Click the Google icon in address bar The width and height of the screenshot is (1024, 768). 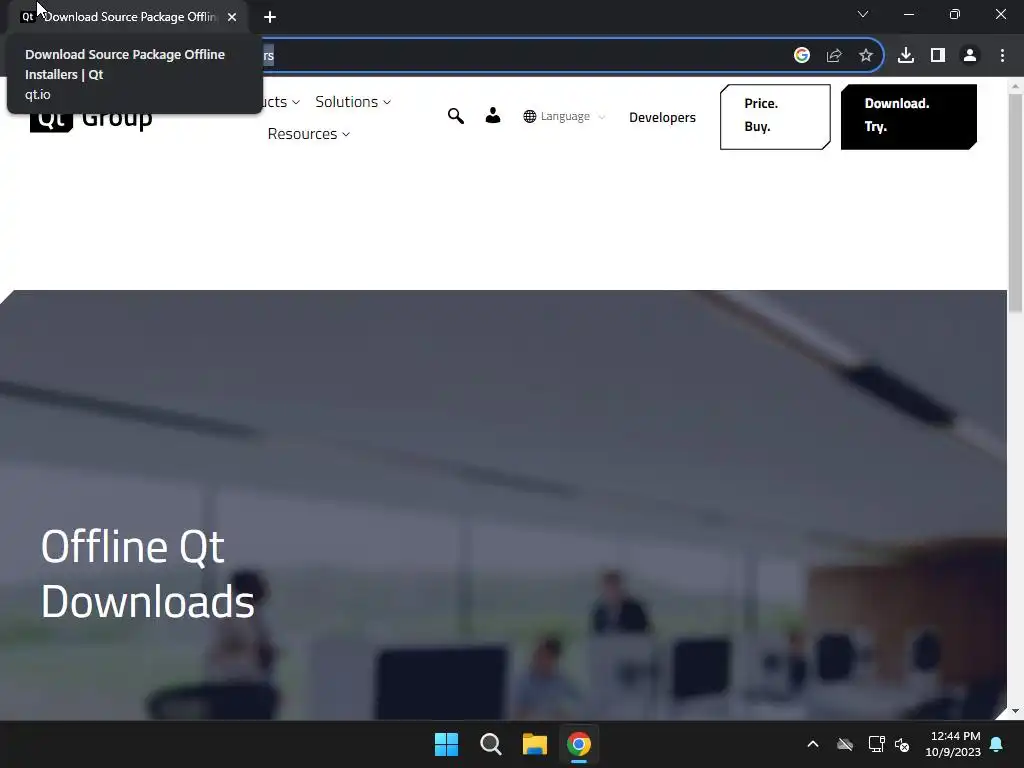coord(802,56)
